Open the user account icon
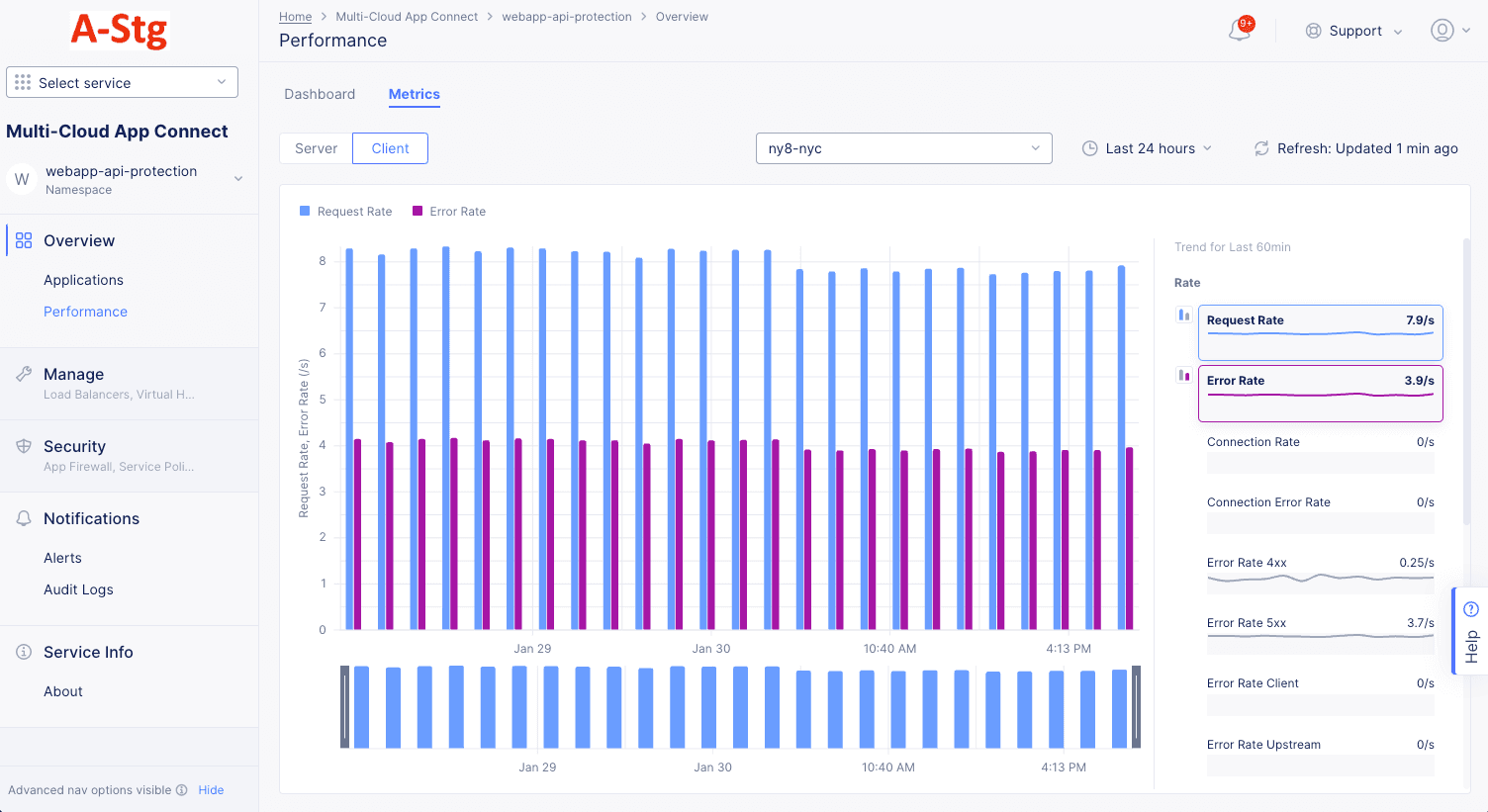The width and height of the screenshot is (1488, 812). 1442,31
